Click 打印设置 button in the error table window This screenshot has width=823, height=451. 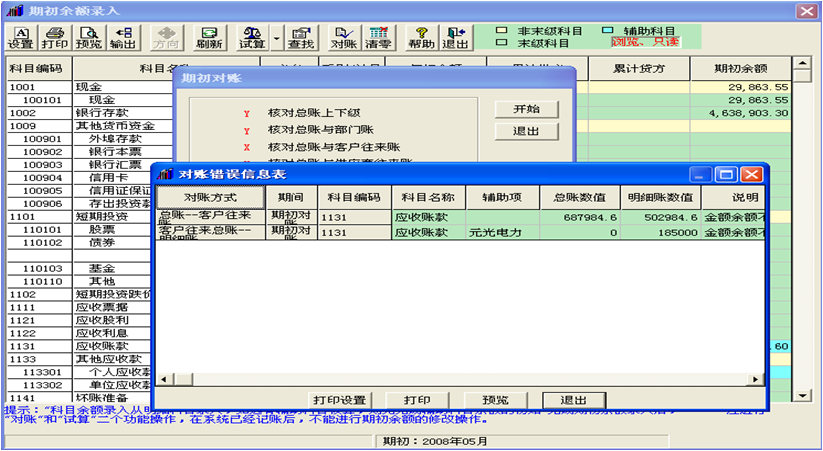pyautogui.click(x=339, y=400)
